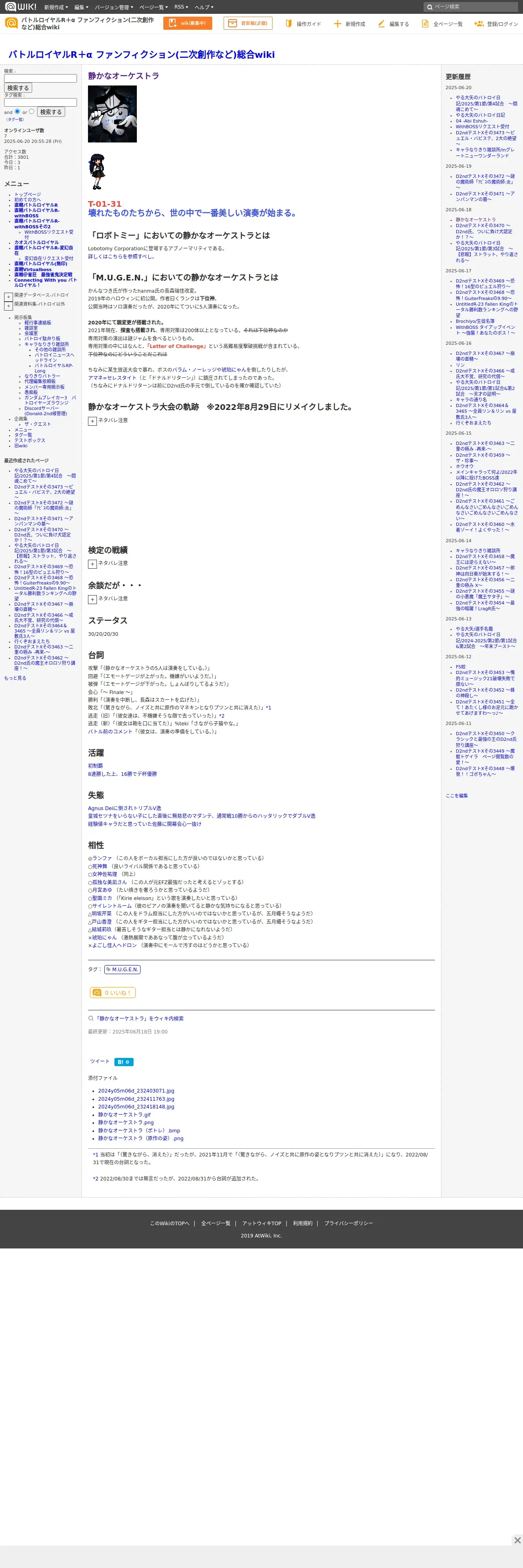The width and height of the screenshot is (523, 1568).
Task: Select the 'or' radio button
Action: click(32, 112)
